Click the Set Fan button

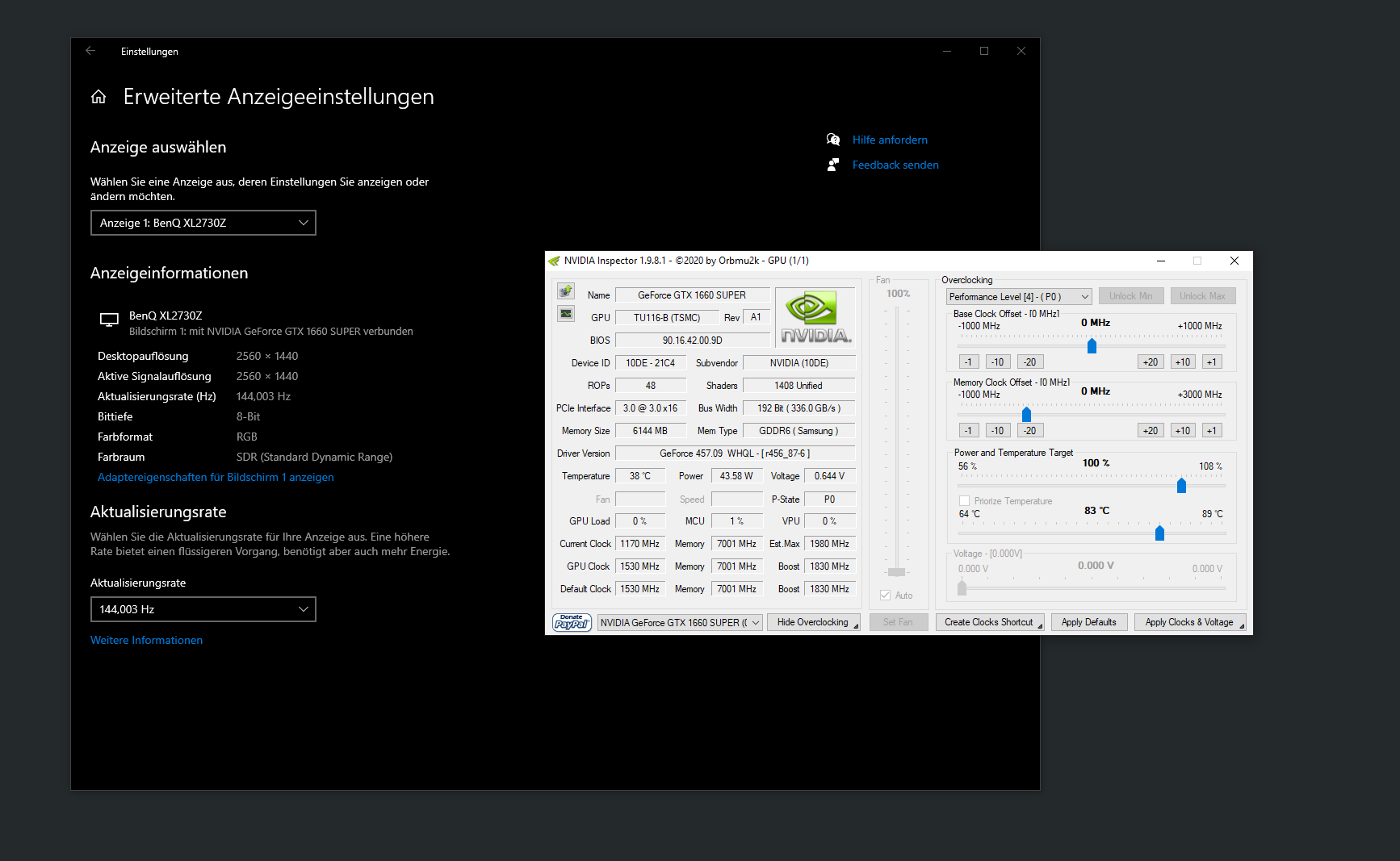tap(898, 622)
